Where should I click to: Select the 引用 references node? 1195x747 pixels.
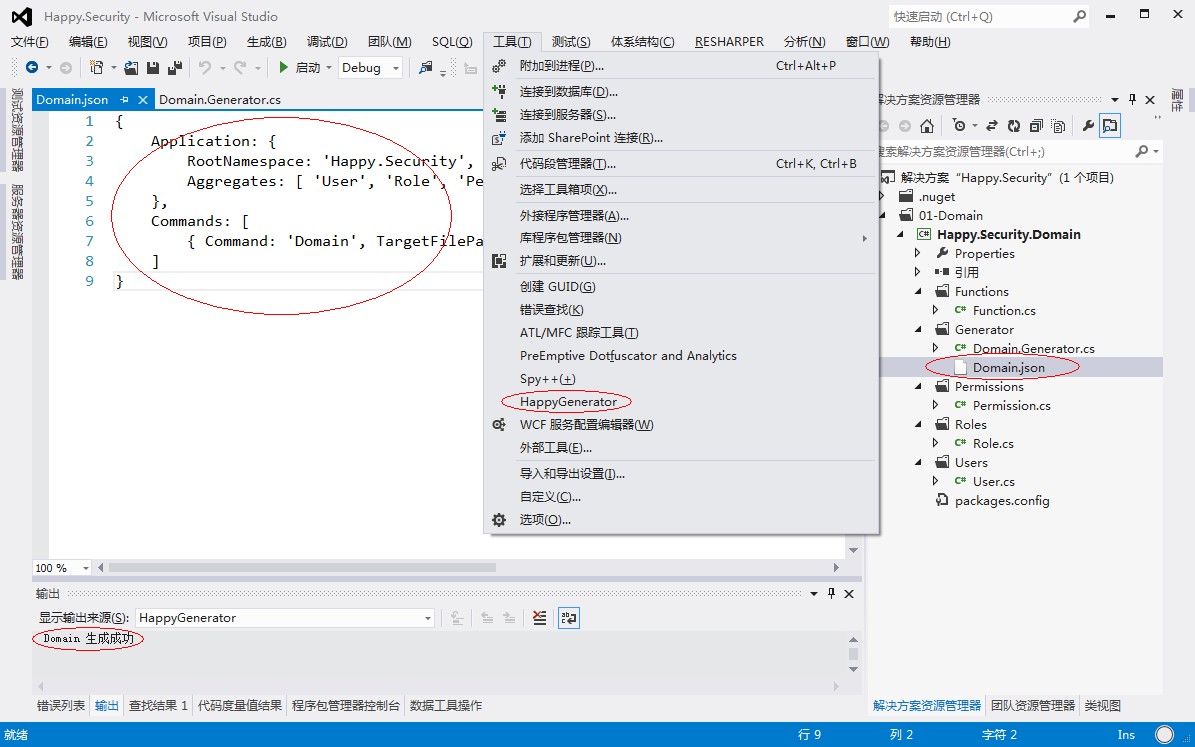coord(966,272)
